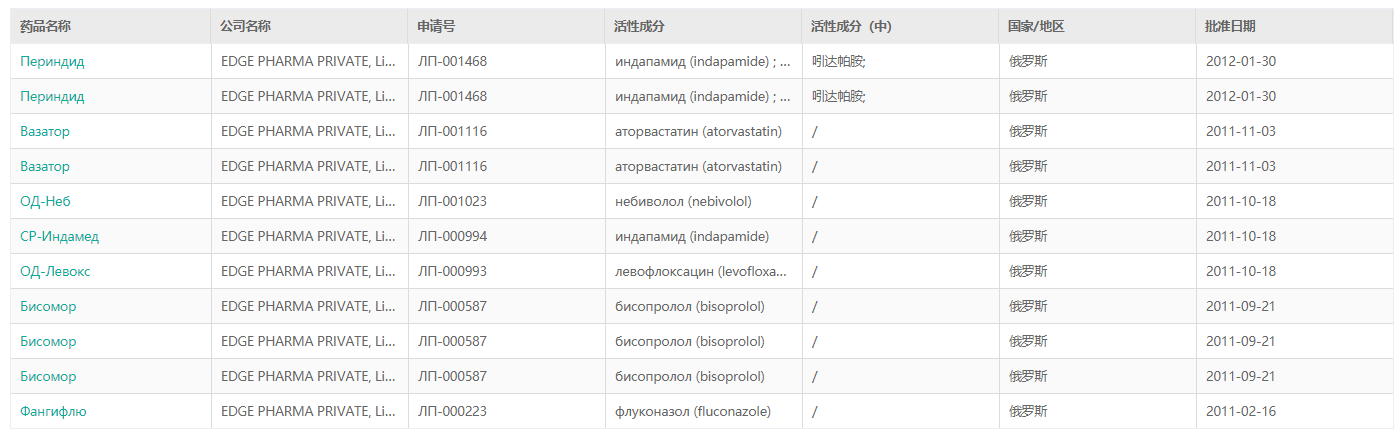The image size is (1399, 436).
Task: Click the флуконазол (fluconazole) ingredient cell
Action: point(693,411)
